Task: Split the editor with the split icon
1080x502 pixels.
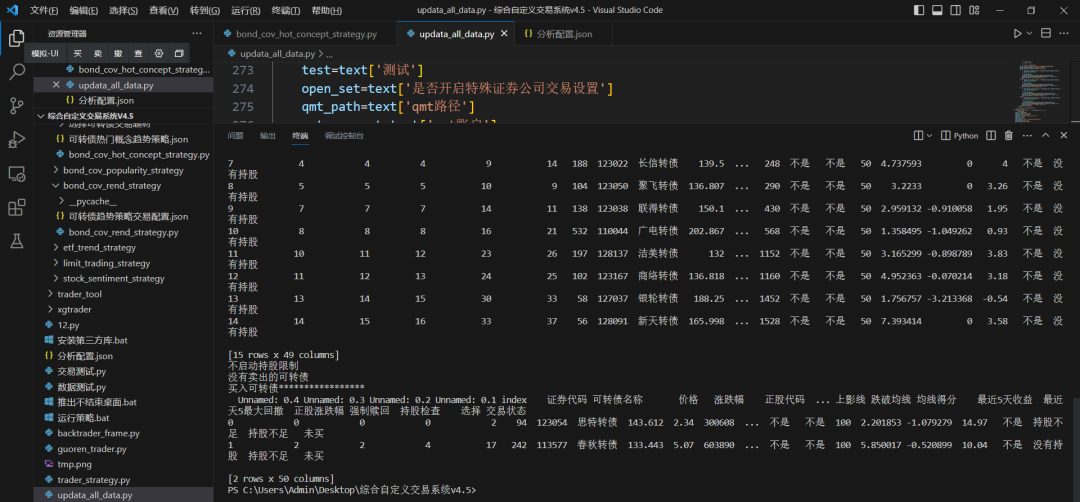Action: 1046,34
